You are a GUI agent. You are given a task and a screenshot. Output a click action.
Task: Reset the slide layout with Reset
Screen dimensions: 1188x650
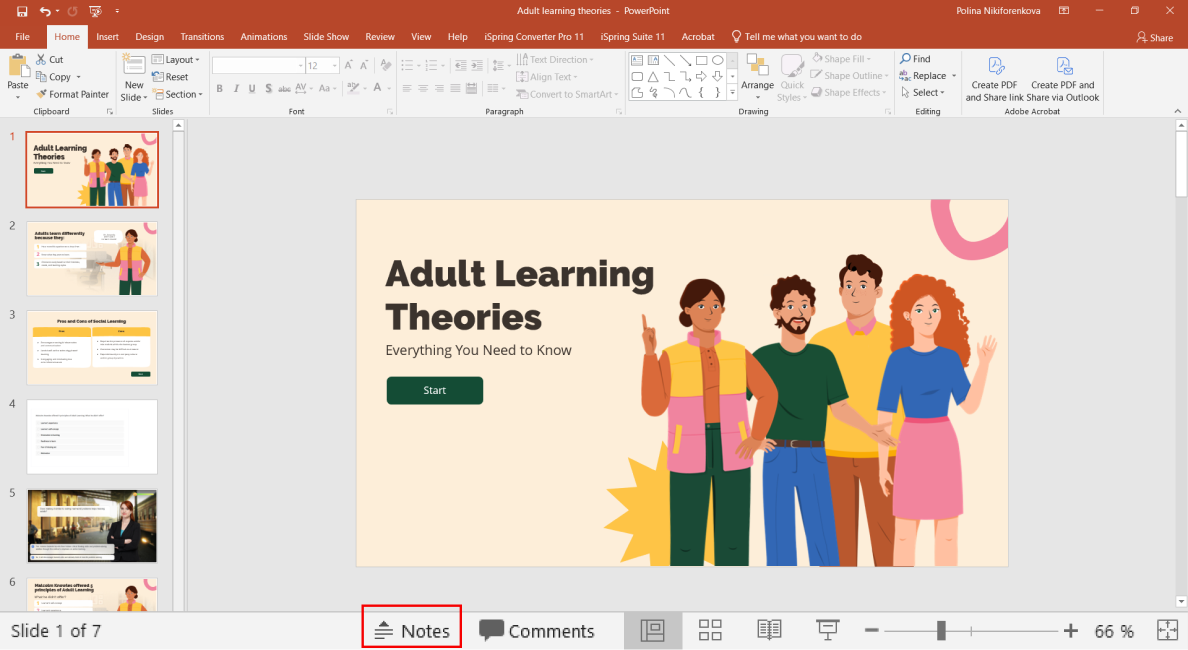point(170,77)
